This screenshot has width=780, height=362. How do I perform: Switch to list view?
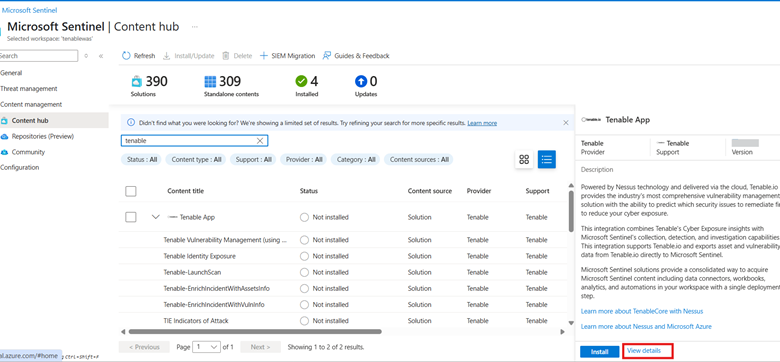tap(547, 159)
